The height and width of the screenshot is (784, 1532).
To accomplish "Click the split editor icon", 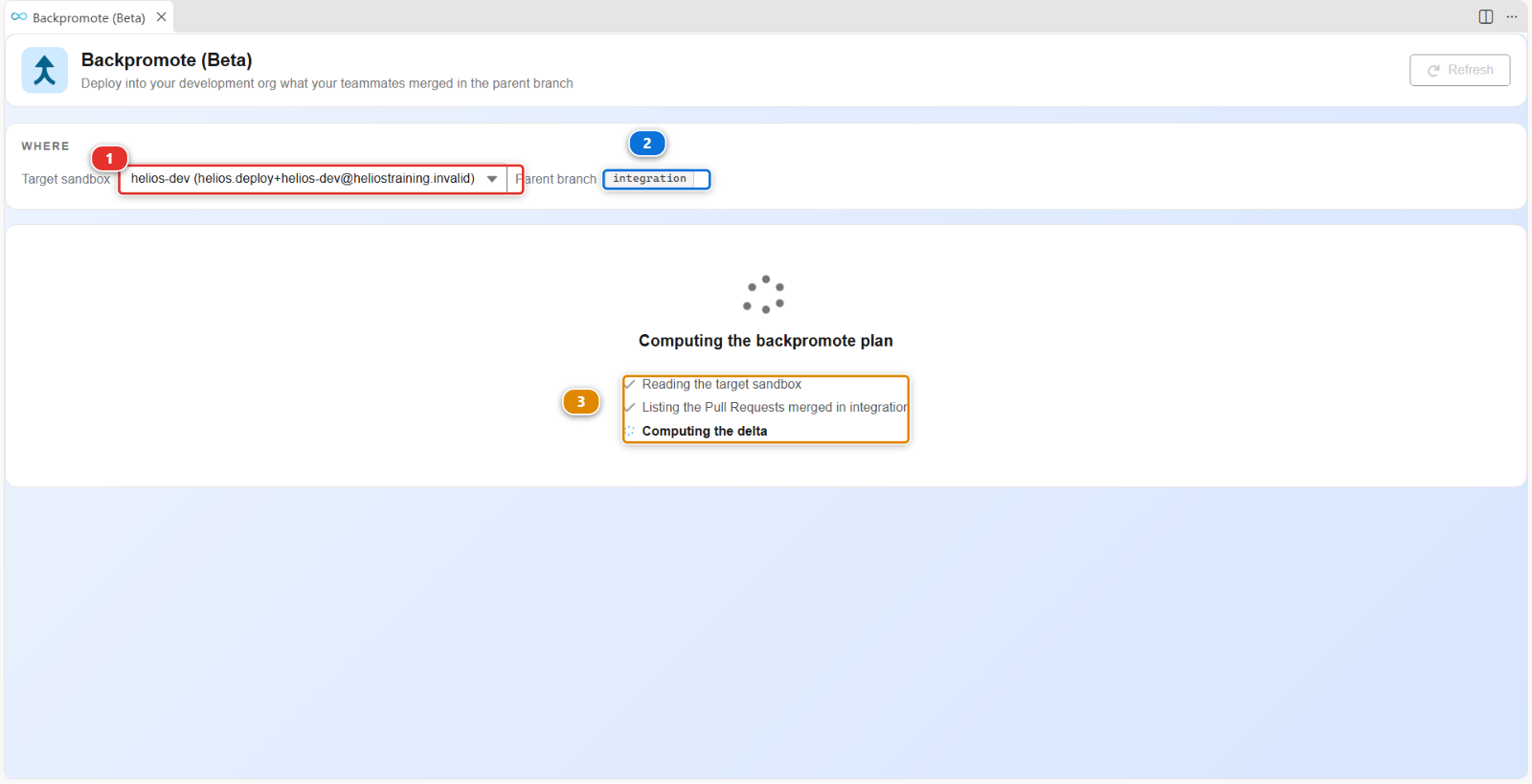I will click(1486, 17).
